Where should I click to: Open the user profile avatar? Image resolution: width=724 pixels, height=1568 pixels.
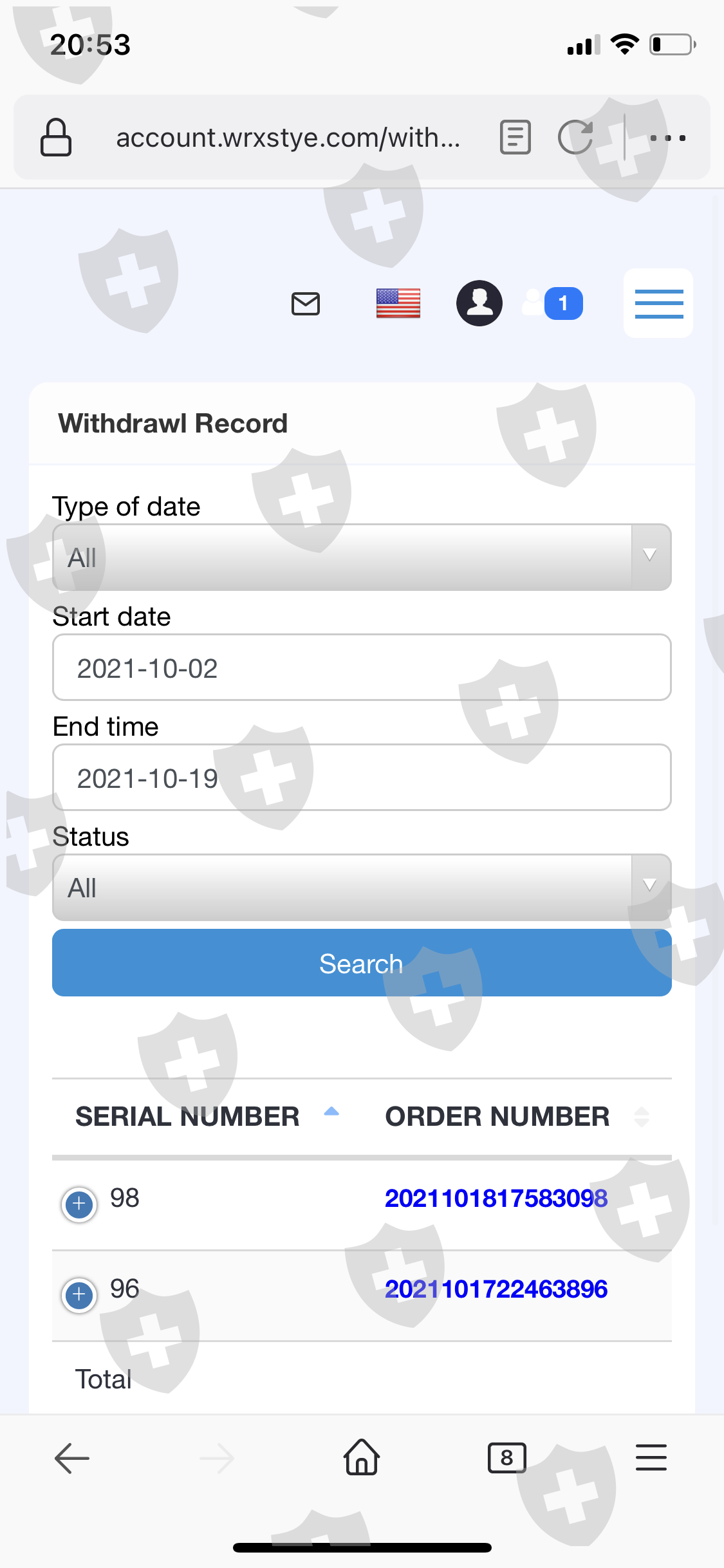(x=479, y=303)
